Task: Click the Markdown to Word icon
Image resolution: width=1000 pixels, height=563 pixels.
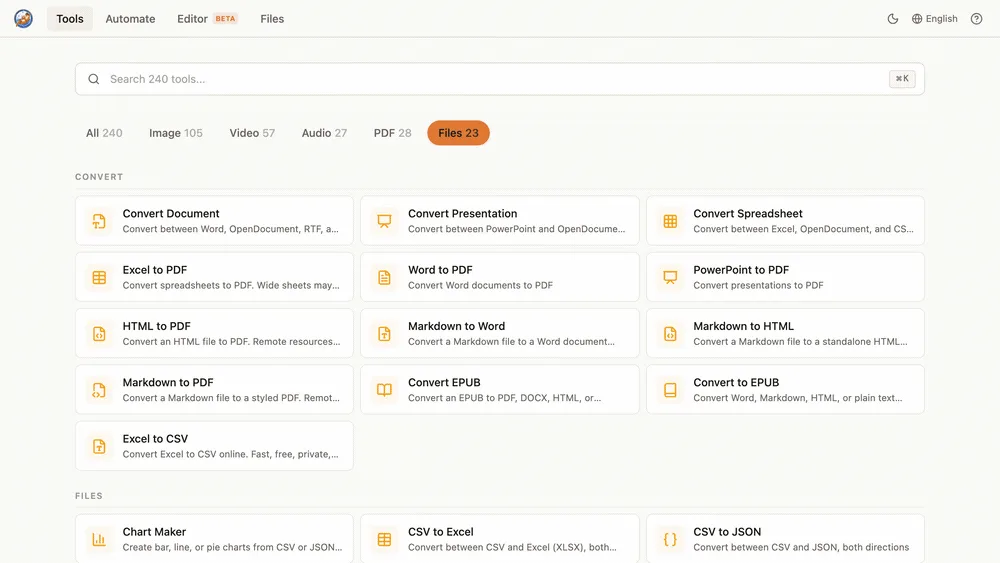Action: point(384,333)
